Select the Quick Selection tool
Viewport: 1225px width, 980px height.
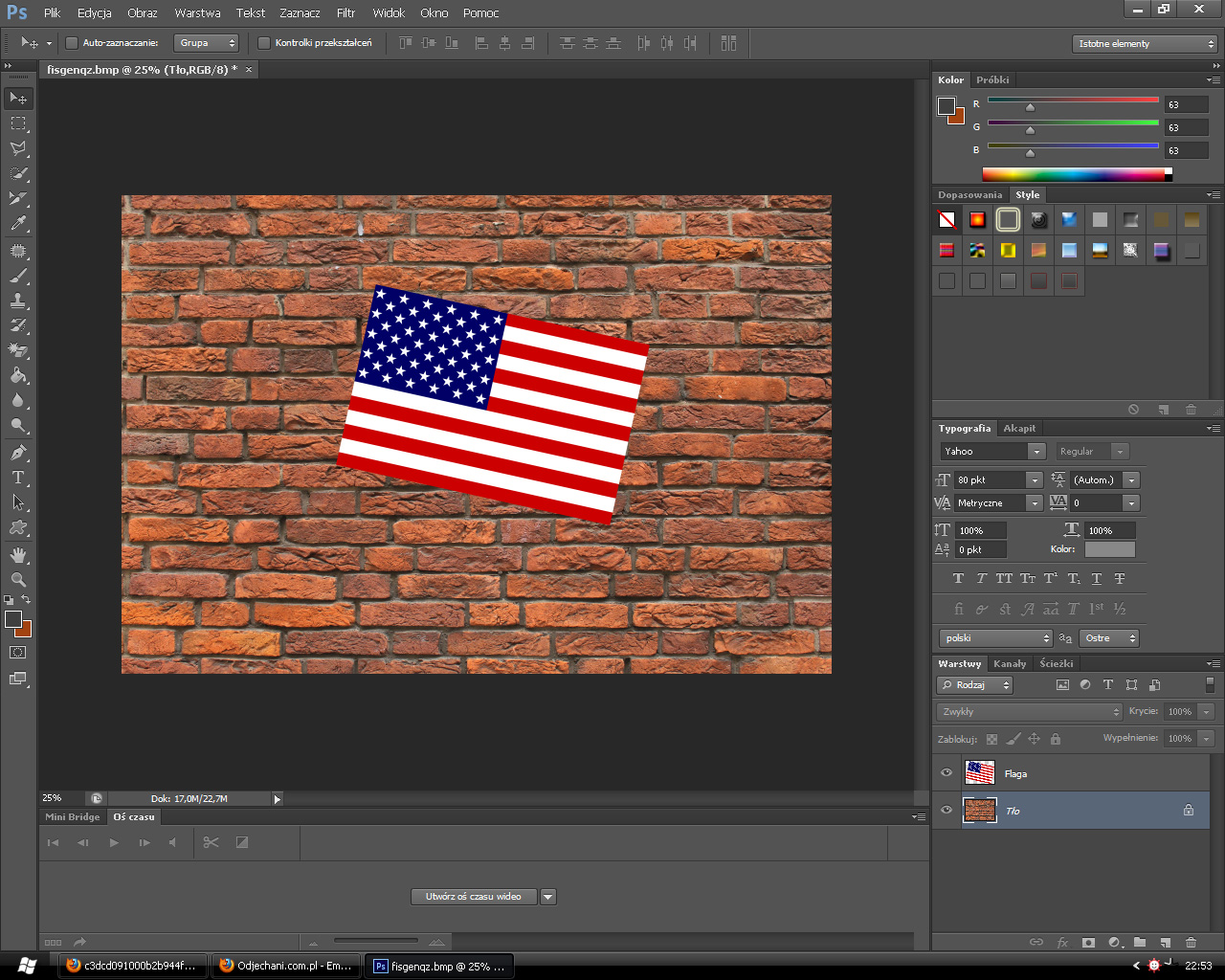coord(18,173)
